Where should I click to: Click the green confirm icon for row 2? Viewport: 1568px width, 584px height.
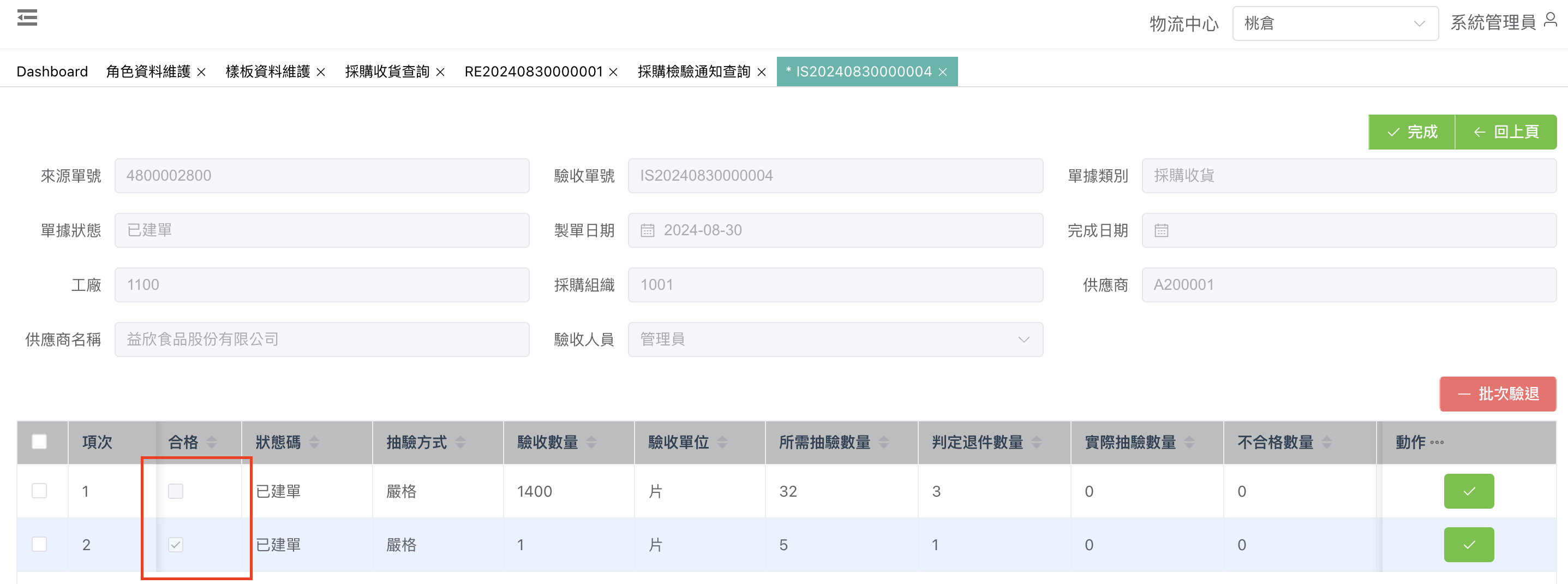1468,544
